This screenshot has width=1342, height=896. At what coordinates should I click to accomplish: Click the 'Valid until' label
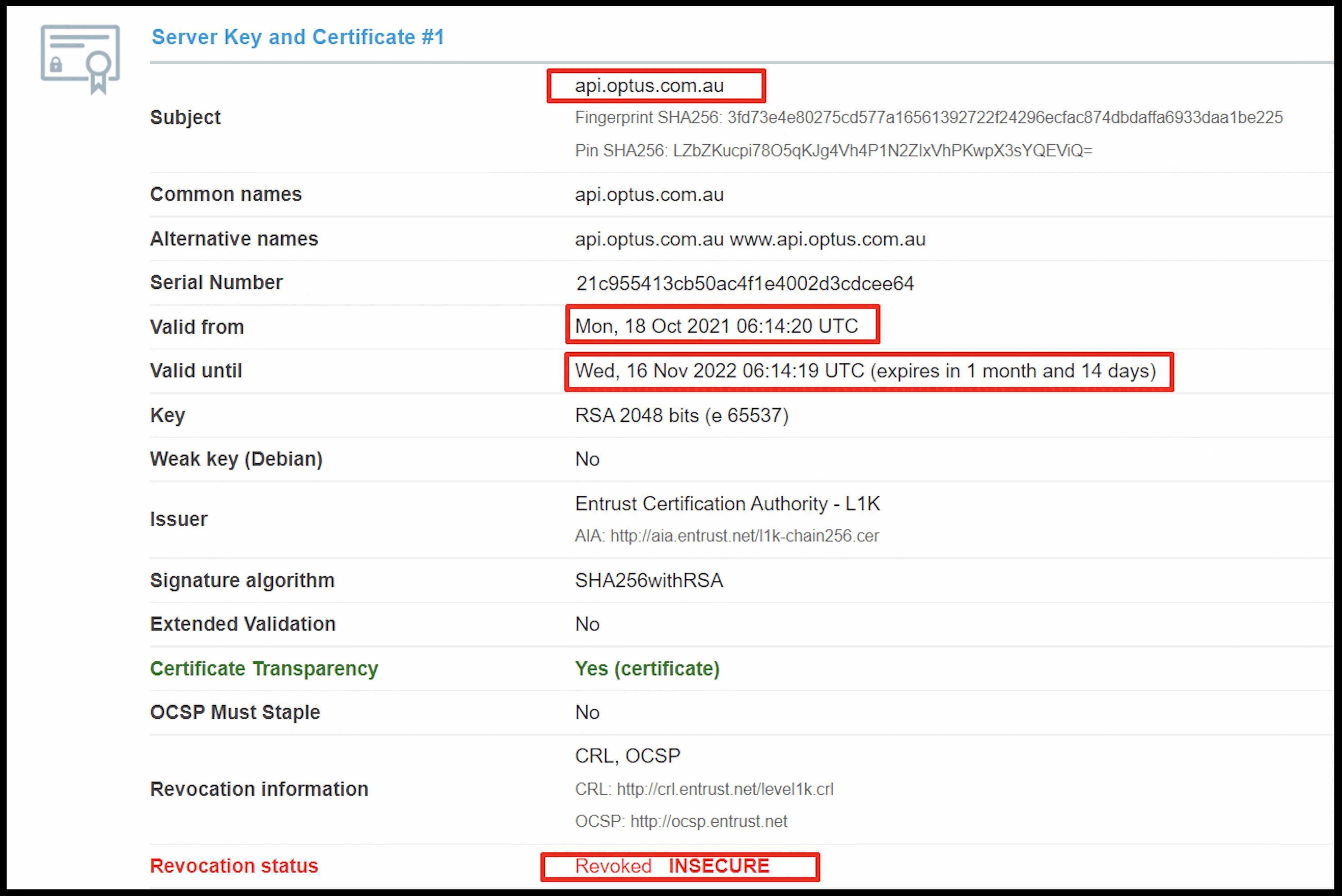pyautogui.click(x=196, y=371)
